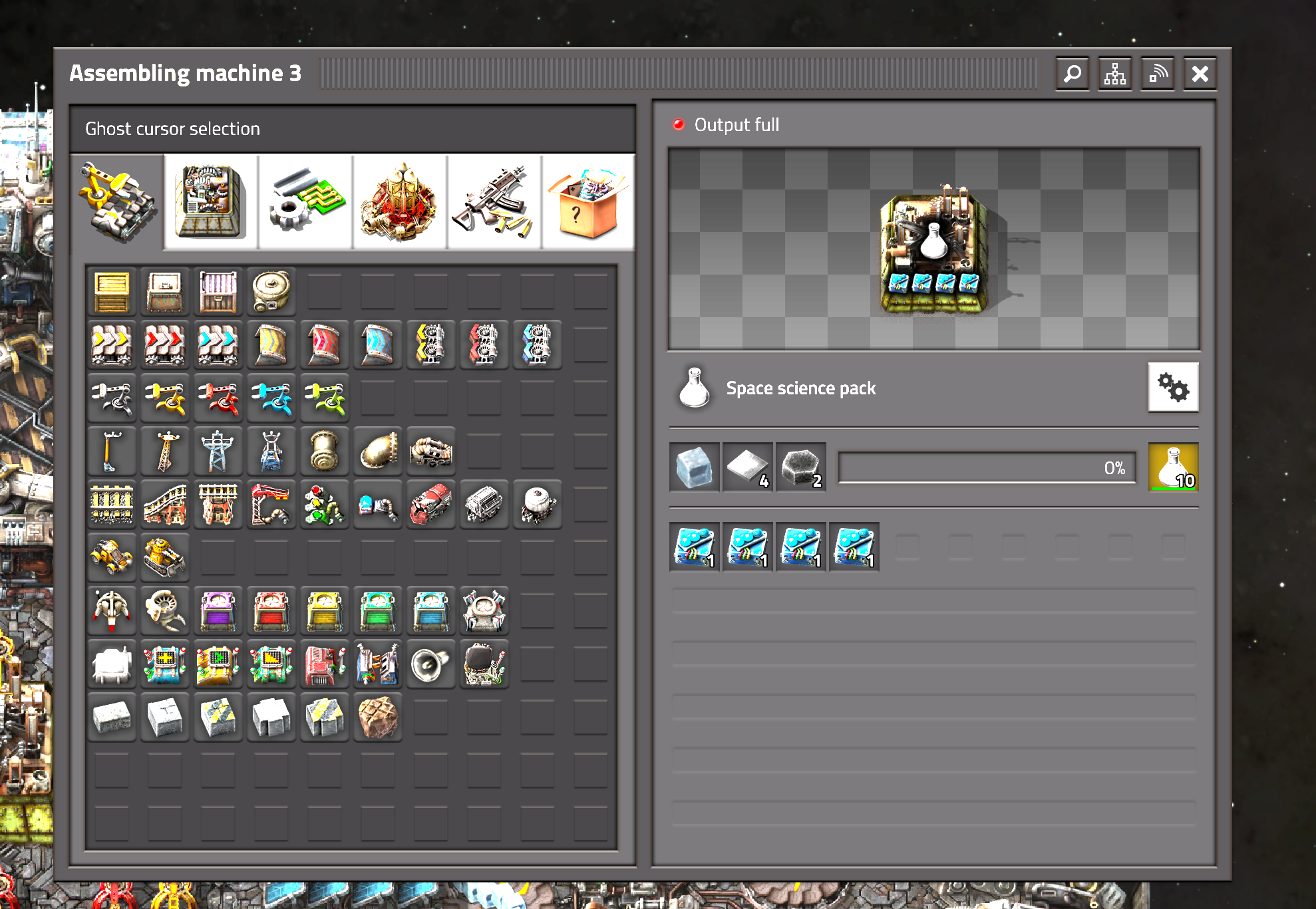Select the blue express splitter

coord(538,344)
